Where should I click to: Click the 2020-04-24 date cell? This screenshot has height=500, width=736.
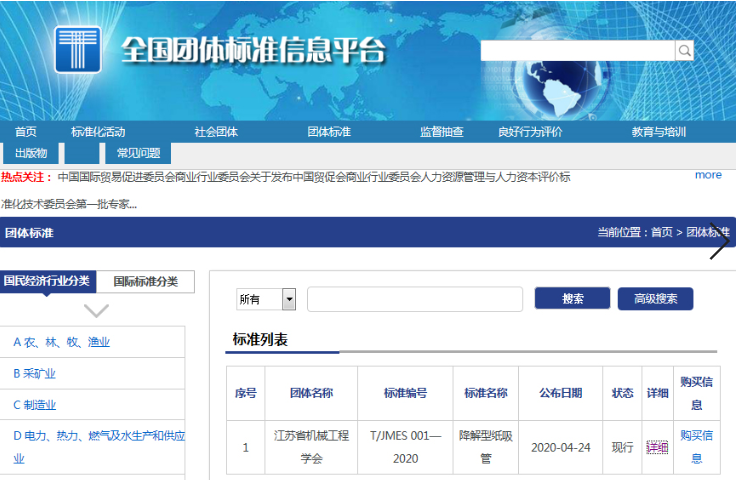(x=560, y=448)
